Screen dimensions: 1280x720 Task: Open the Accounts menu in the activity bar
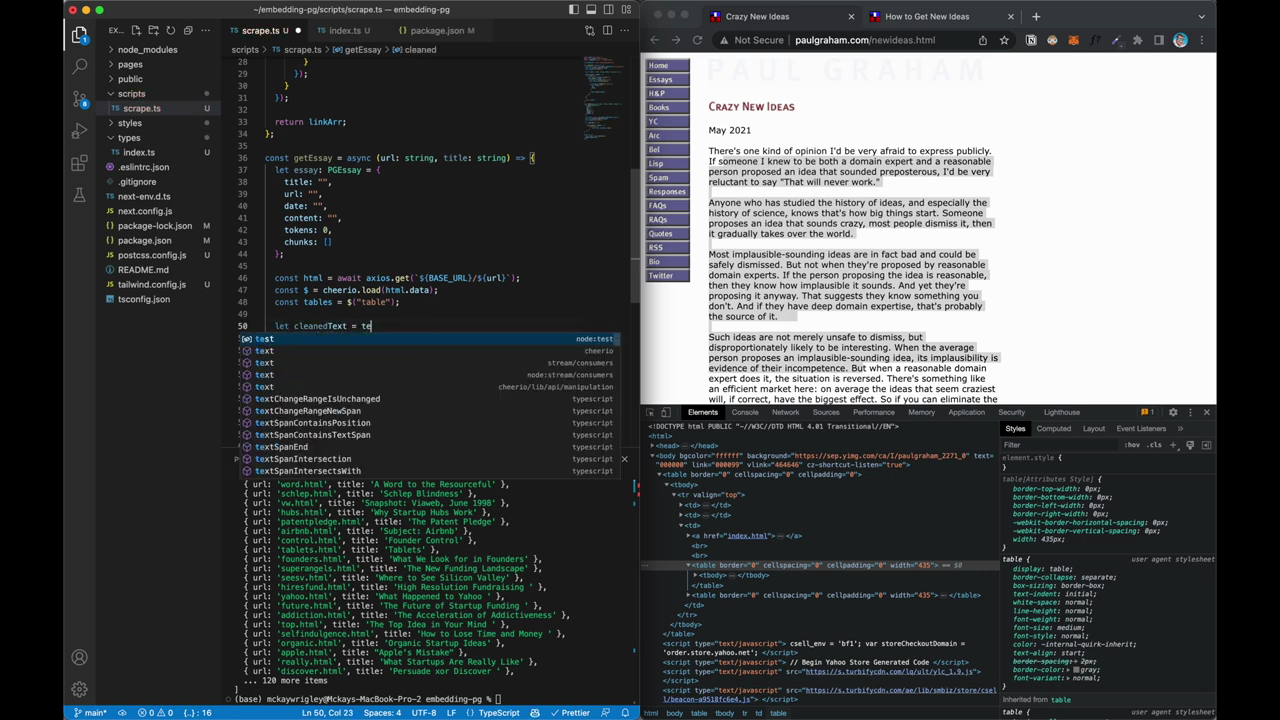[x=80, y=658]
